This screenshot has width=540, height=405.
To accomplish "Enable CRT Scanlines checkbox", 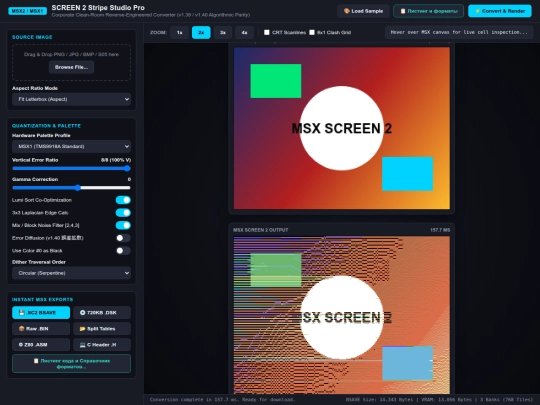I will [267, 32].
